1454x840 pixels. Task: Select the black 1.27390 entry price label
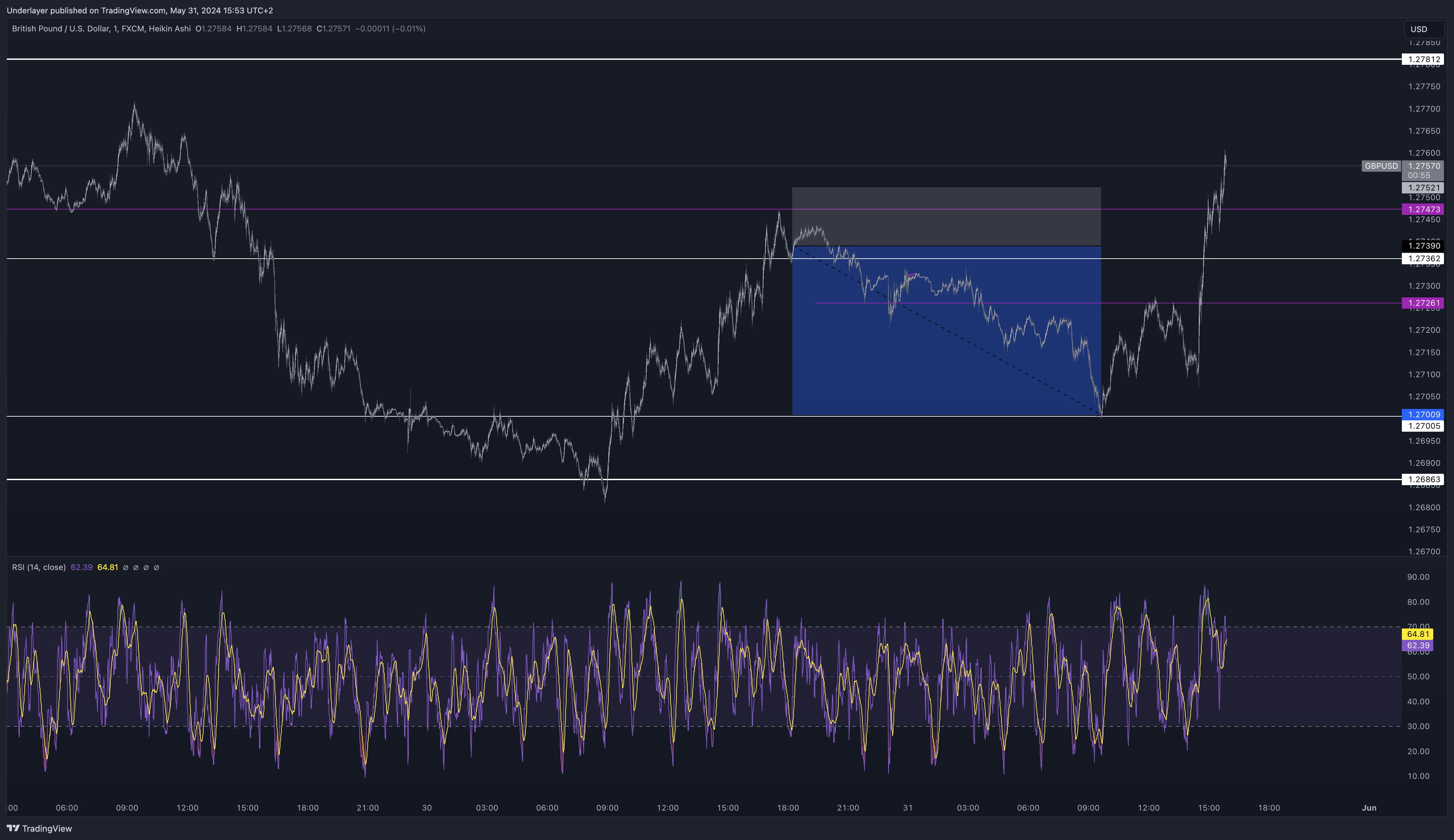point(1422,246)
